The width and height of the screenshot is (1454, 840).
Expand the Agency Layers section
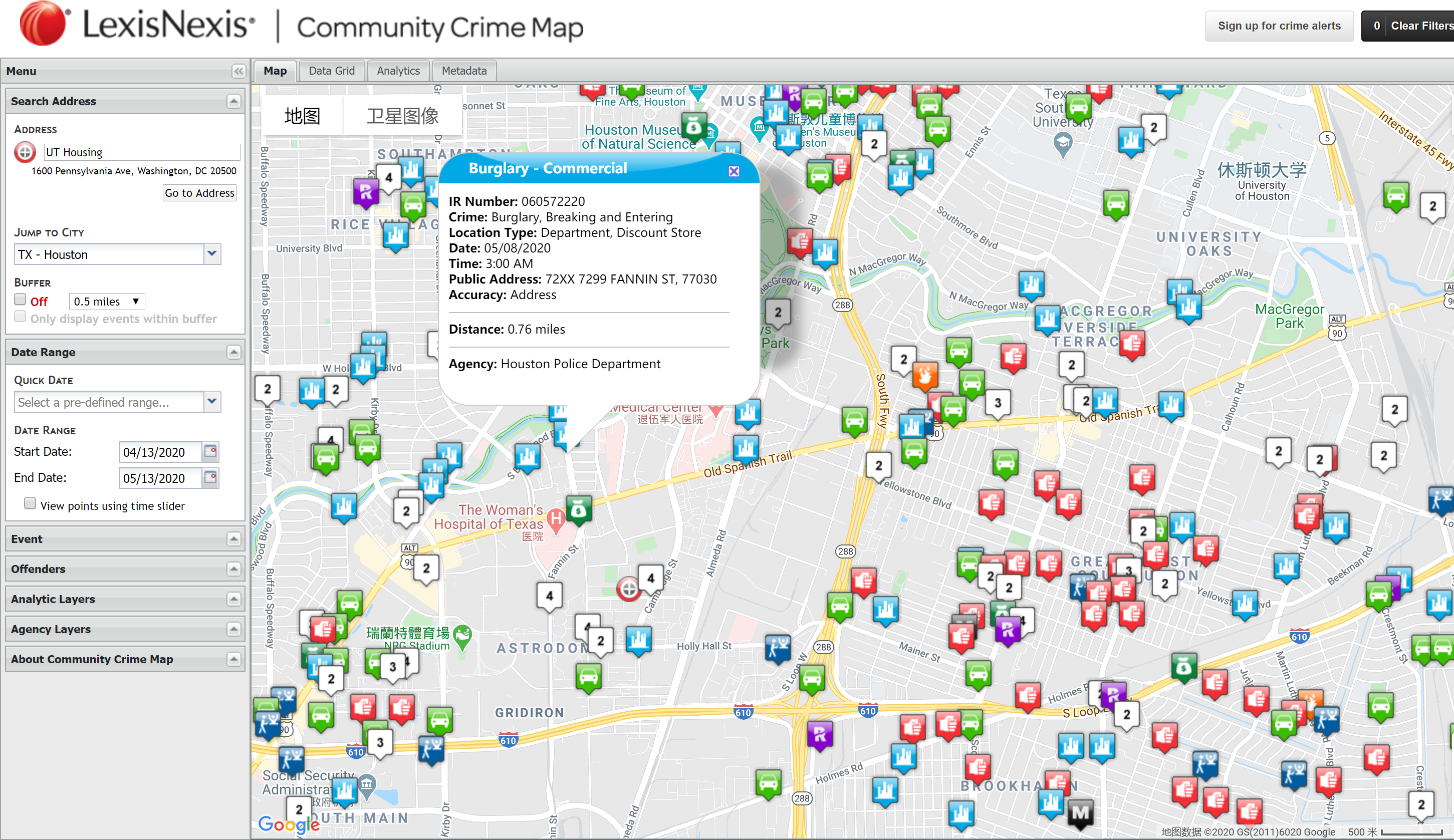click(x=233, y=630)
